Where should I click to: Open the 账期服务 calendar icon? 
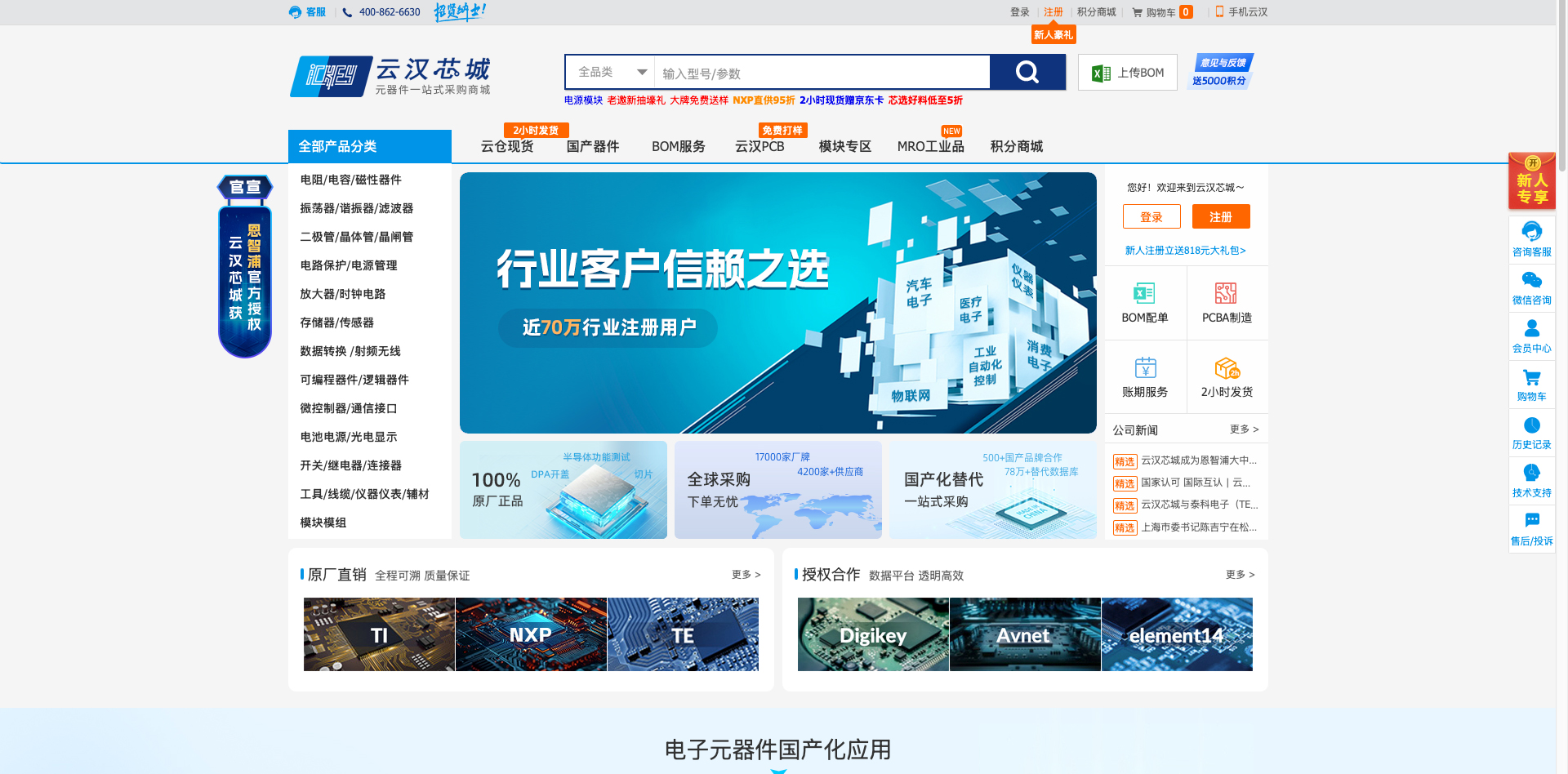coord(1145,367)
